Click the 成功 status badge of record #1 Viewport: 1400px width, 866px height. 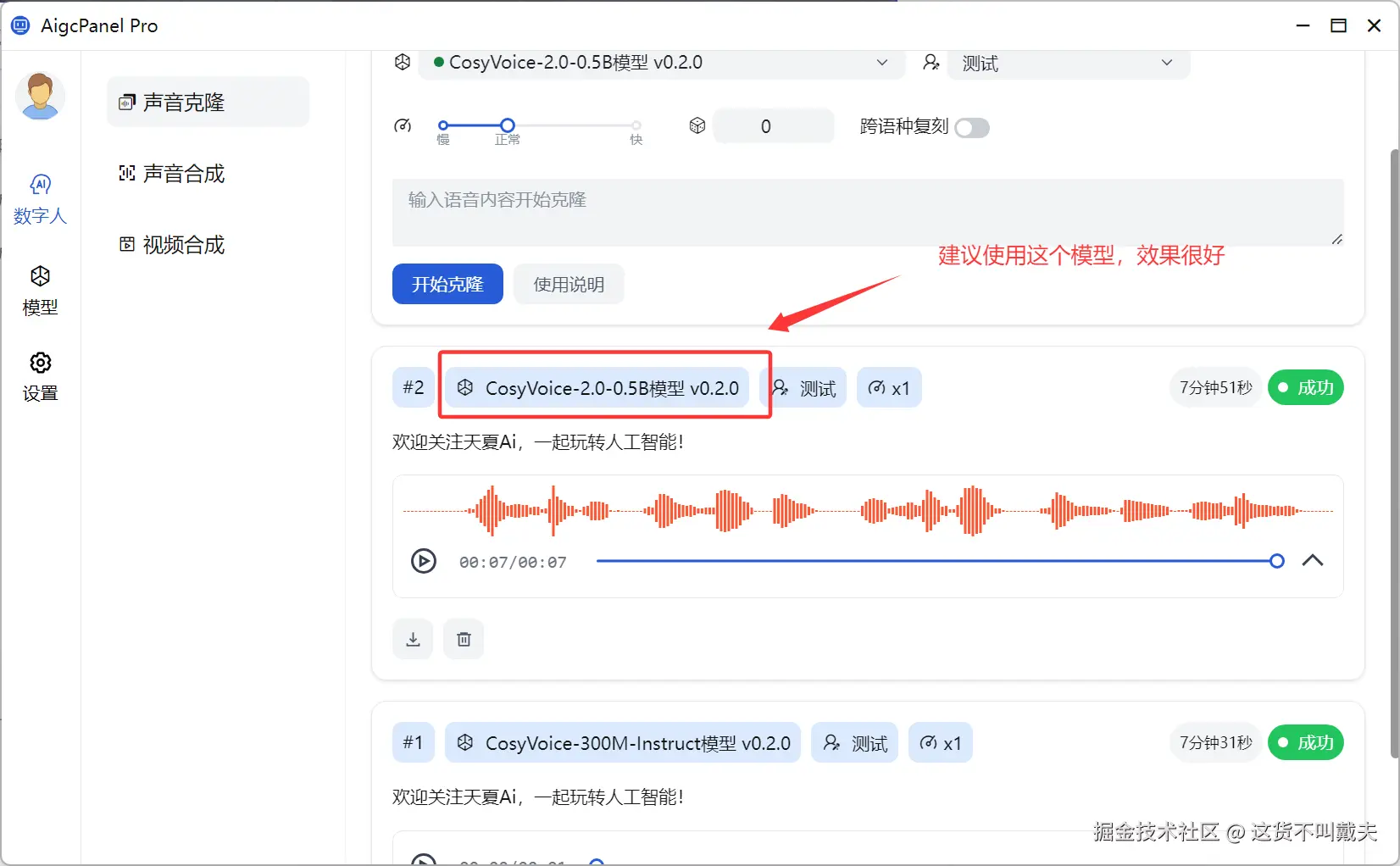pos(1306,742)
